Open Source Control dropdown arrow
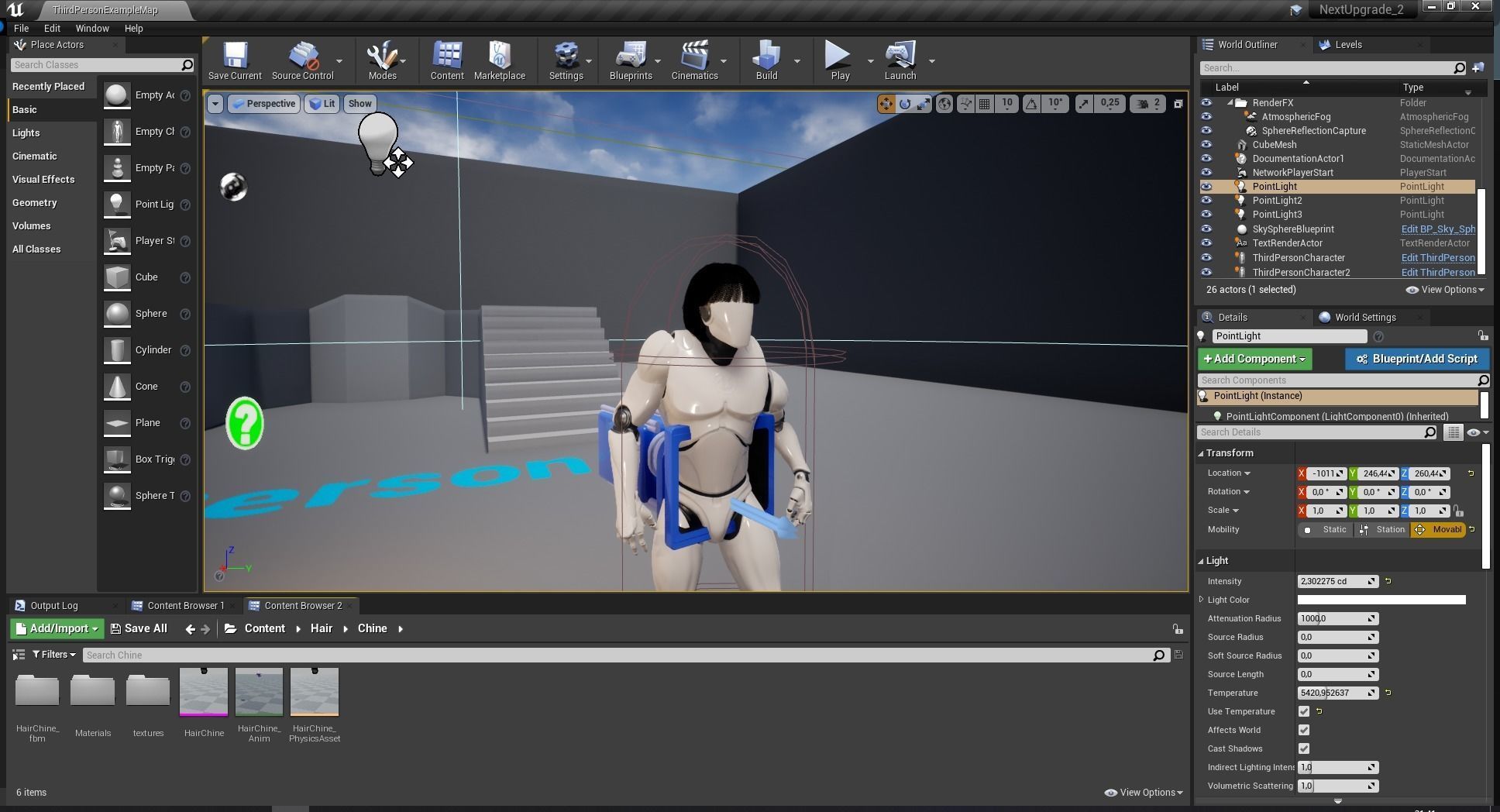Viewport: 1500px width, 812px height. click(339, 61)
